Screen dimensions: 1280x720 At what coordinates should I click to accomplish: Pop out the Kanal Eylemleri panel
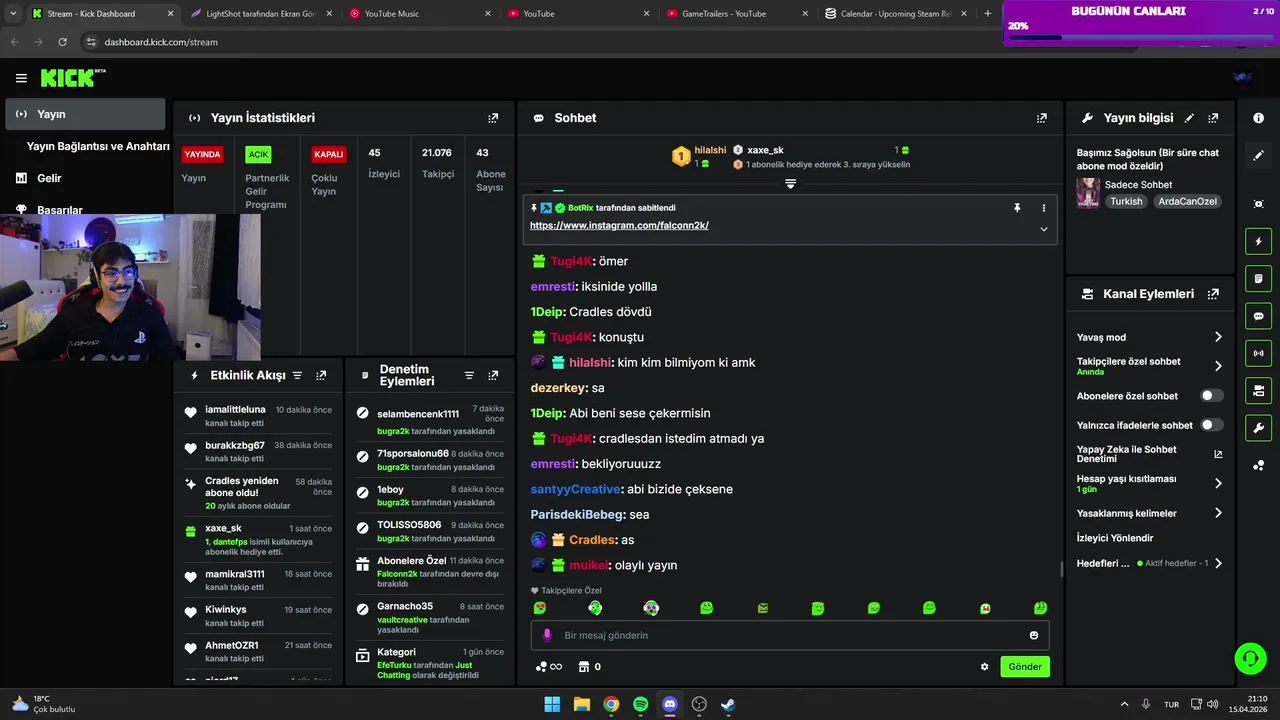[x=1213, y=294]
